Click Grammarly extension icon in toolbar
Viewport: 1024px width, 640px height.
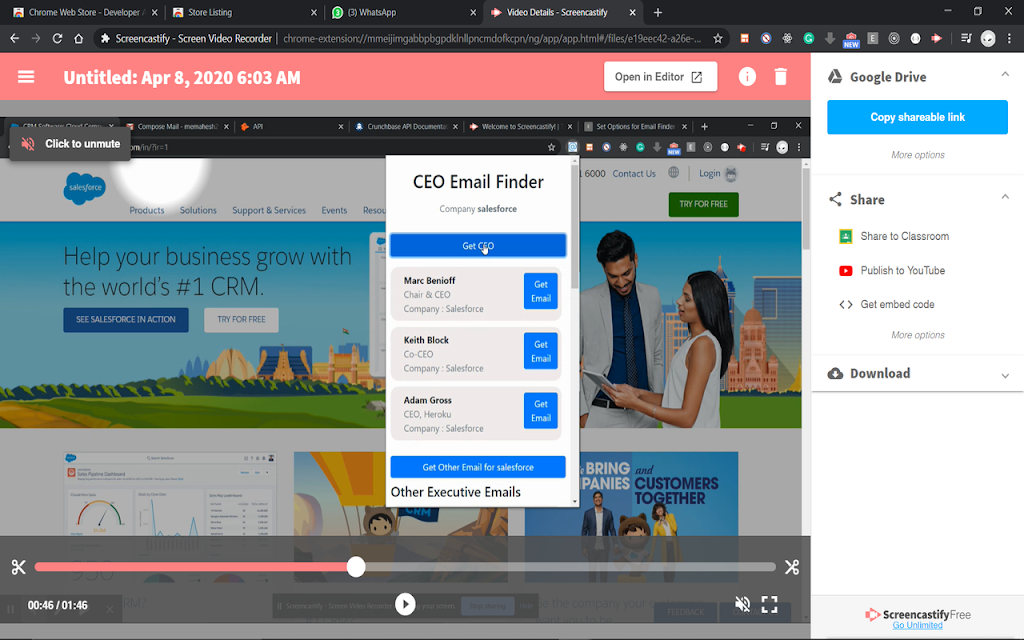click(x=808, y=39)
